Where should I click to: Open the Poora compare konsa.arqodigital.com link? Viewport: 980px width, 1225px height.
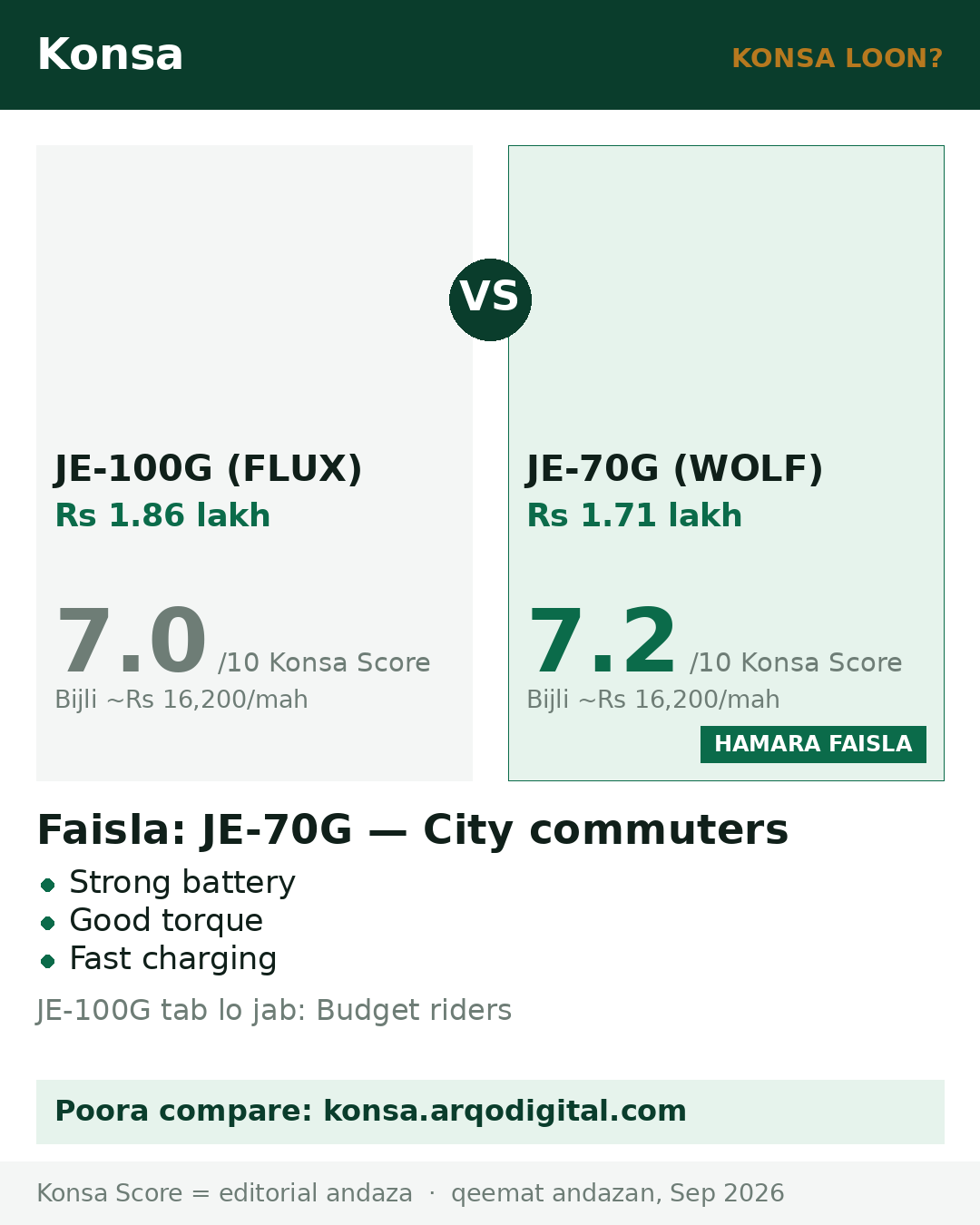(490, 1112)
